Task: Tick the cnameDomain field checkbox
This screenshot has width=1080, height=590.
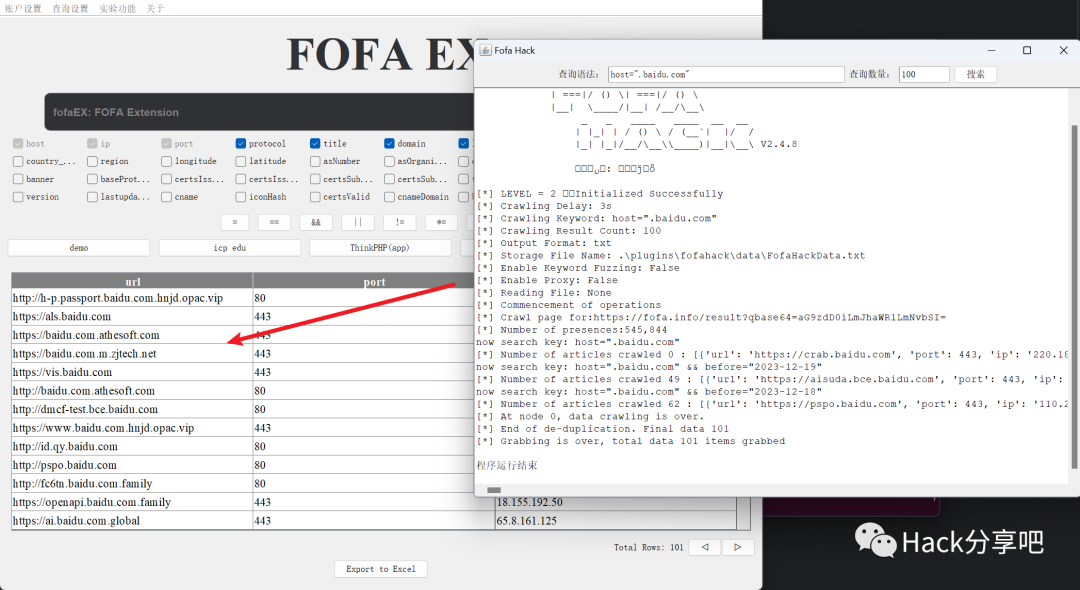Action: click(x=389, y=197)
